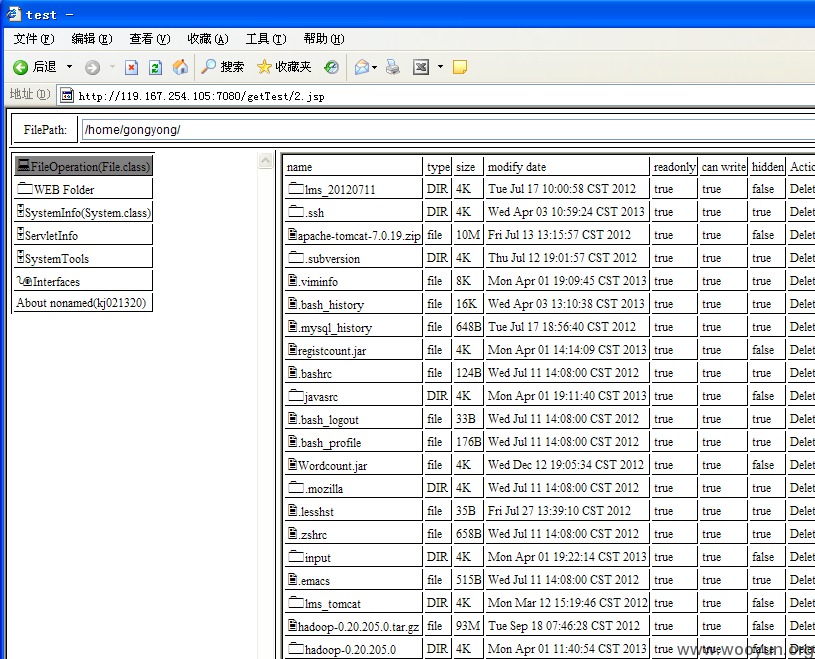Open the Back button history dropdown arrow
This screenshot has width=815, height=659.
pyautogui.click(x=69, y=67)
